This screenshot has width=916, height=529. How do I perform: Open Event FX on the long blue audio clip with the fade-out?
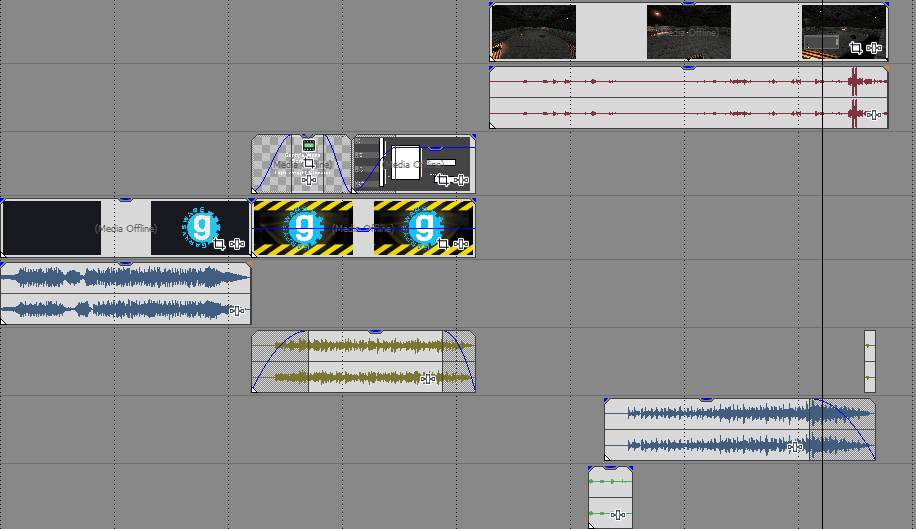point(795,447)
